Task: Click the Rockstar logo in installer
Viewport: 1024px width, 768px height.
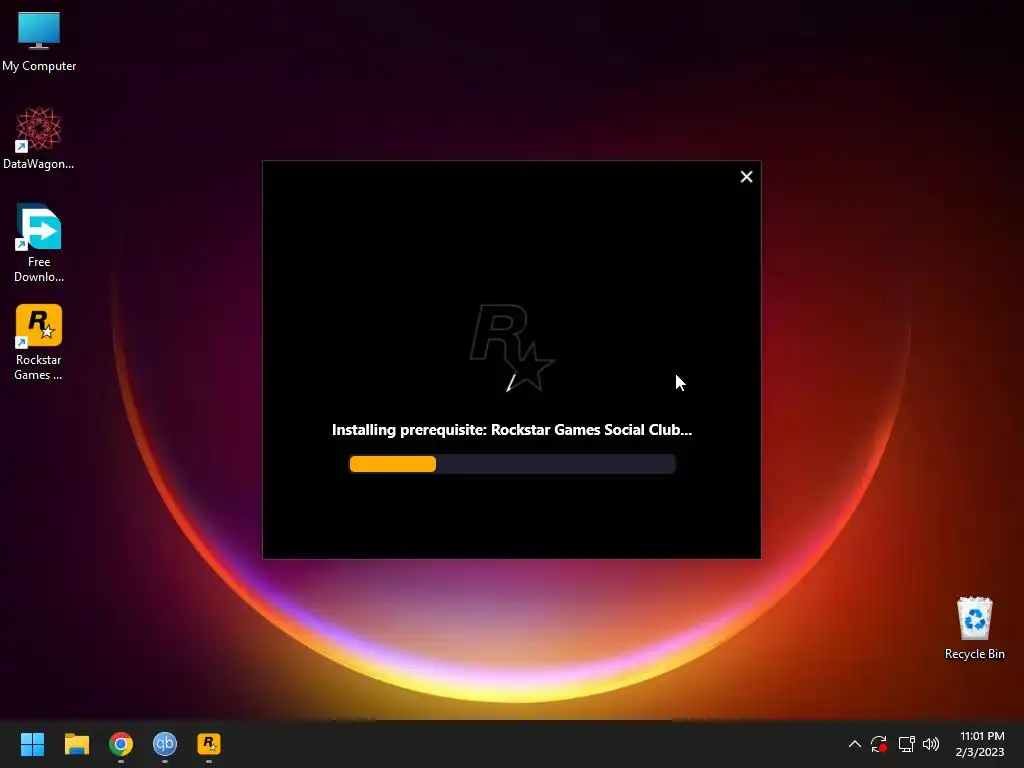Action: pos(512,347)
